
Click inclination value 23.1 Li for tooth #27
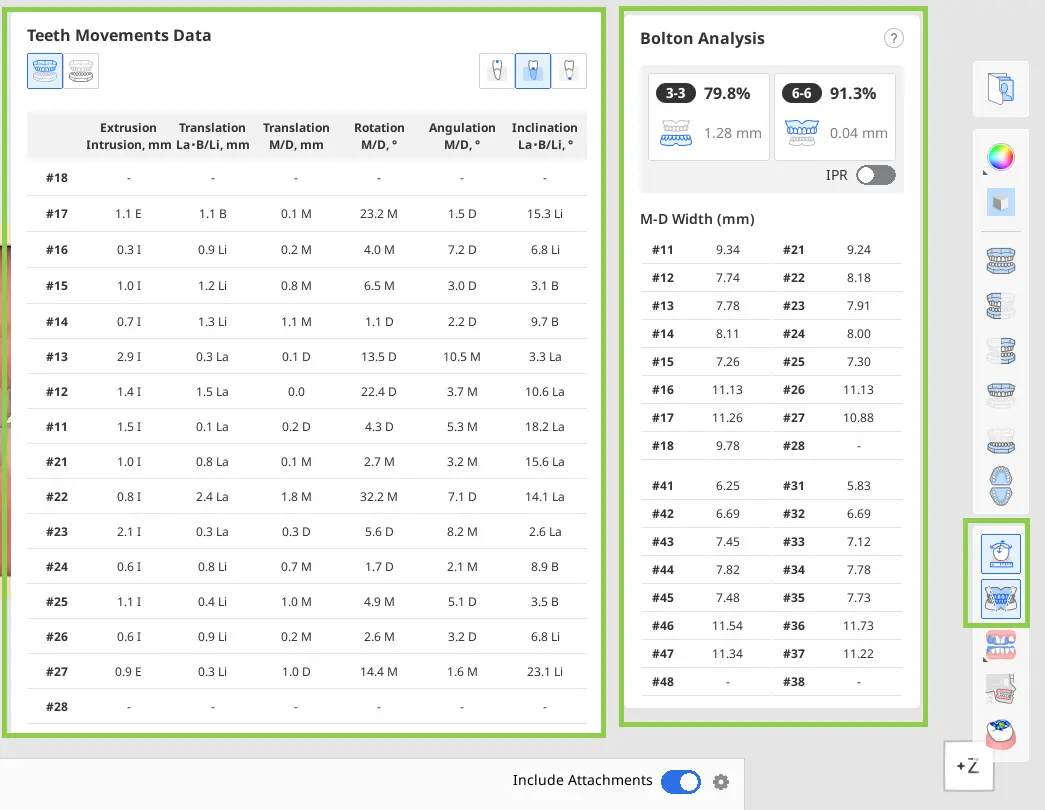pos(544,672)
